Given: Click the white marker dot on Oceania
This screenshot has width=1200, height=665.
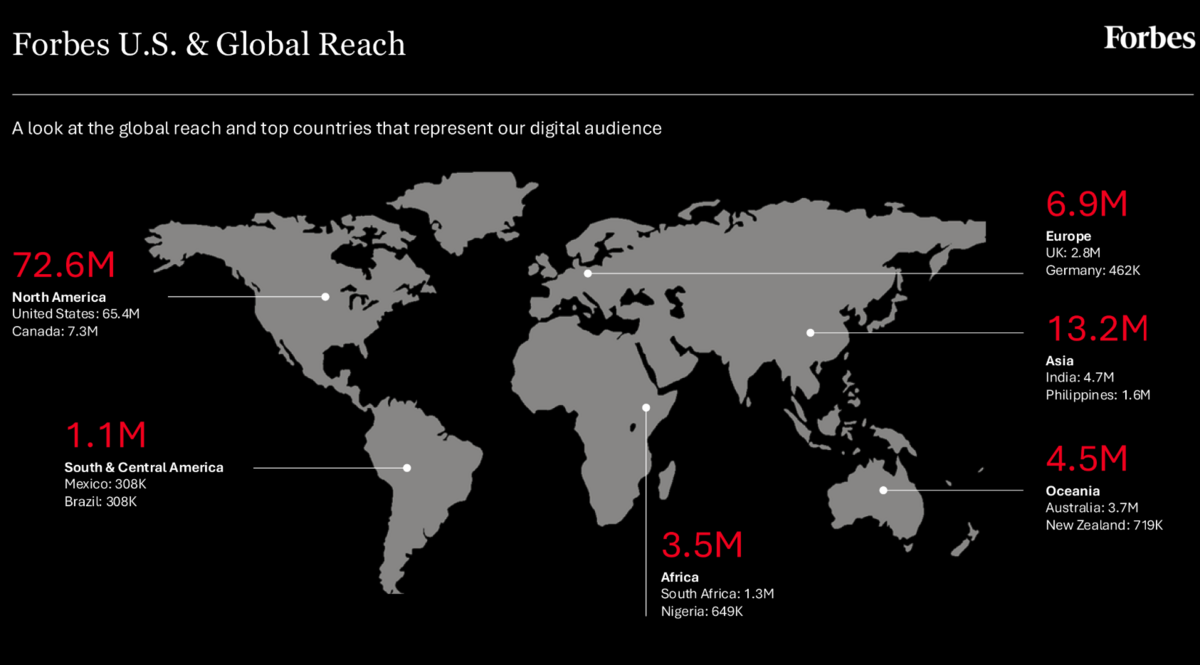Looking at the screenshot, I should pyautogui.click(x=884, y=489).
